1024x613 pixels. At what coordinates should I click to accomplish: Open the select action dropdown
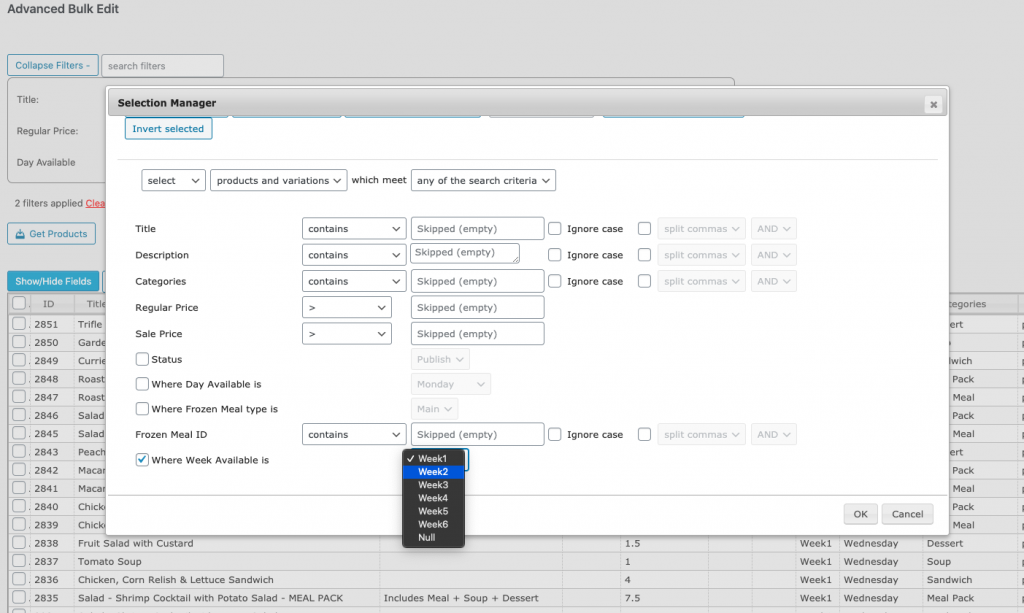pyautogui.click(x=173, y=180)
